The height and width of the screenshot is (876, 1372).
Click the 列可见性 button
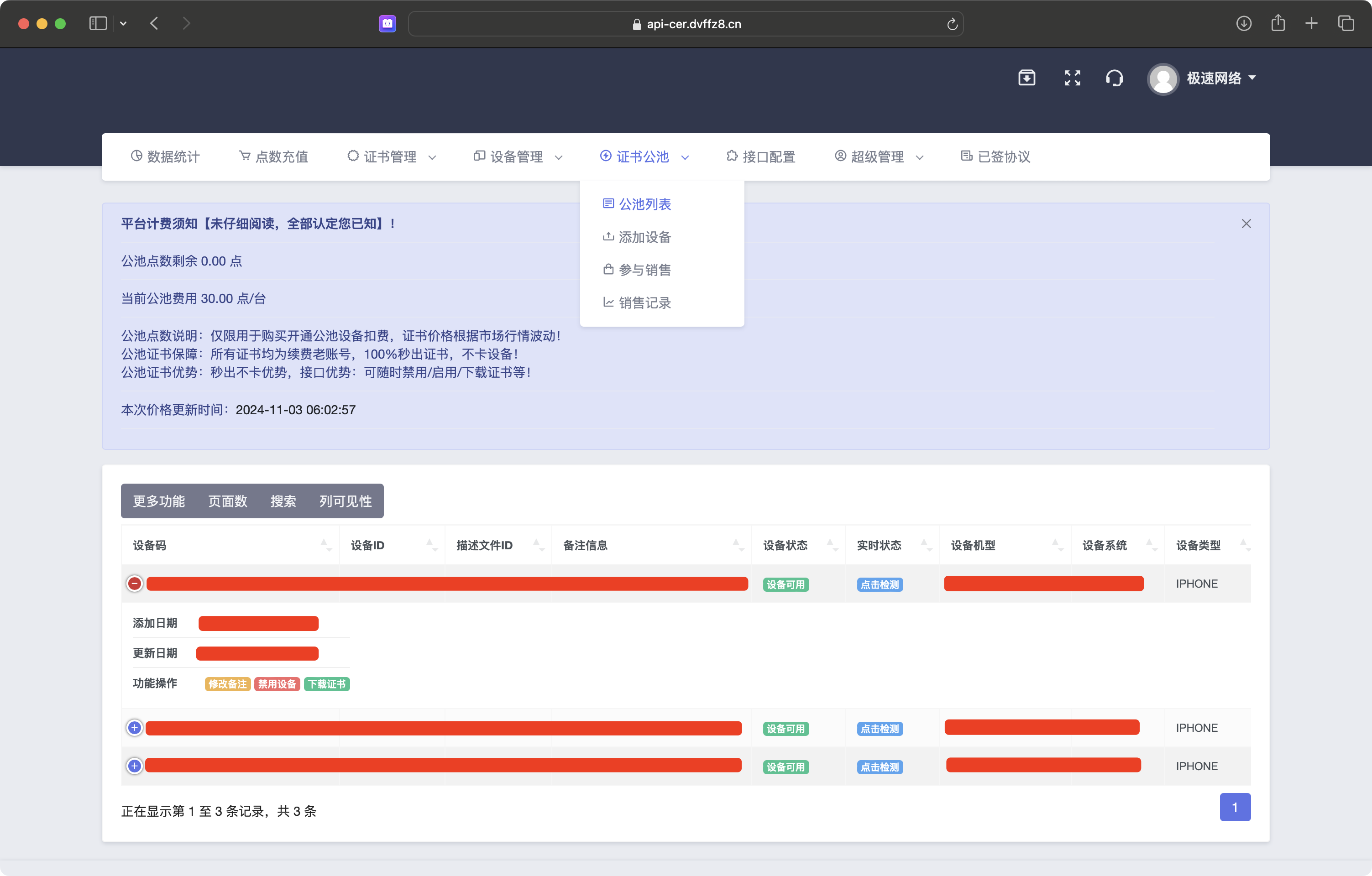[x=345, y=501]
